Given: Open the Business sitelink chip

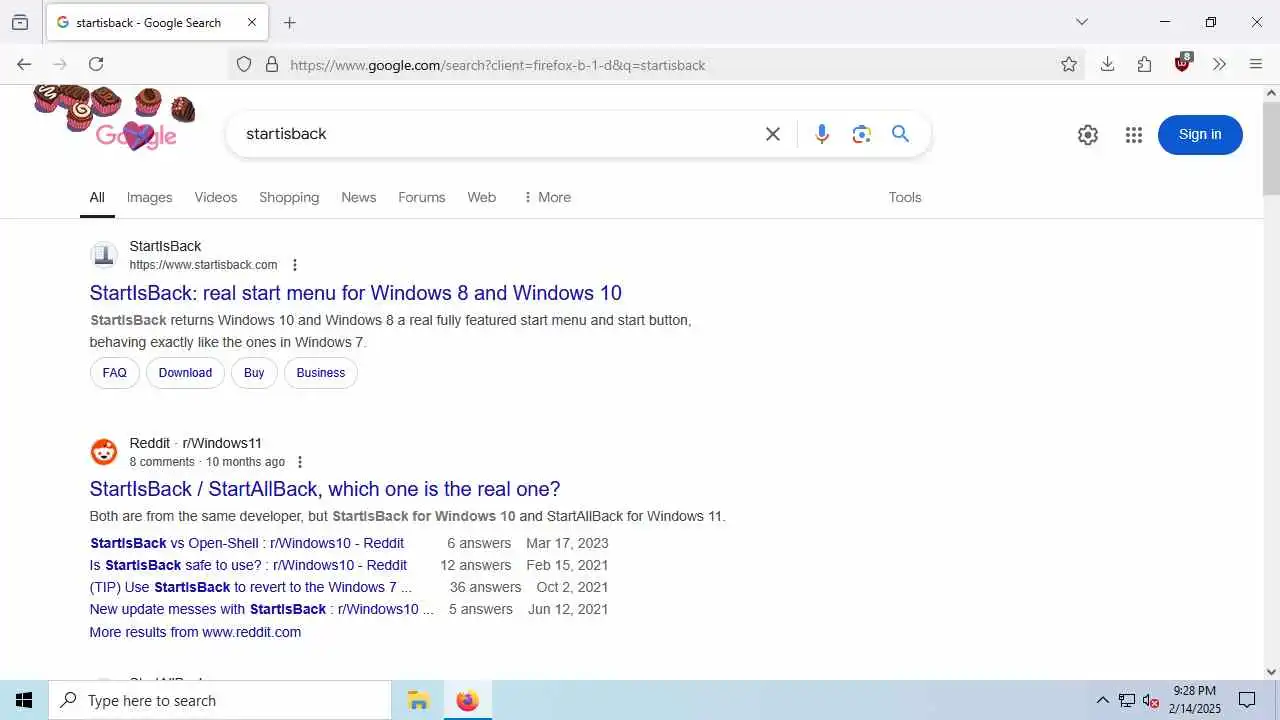Looking at the screenshot, I should click(x=321, y=373).
